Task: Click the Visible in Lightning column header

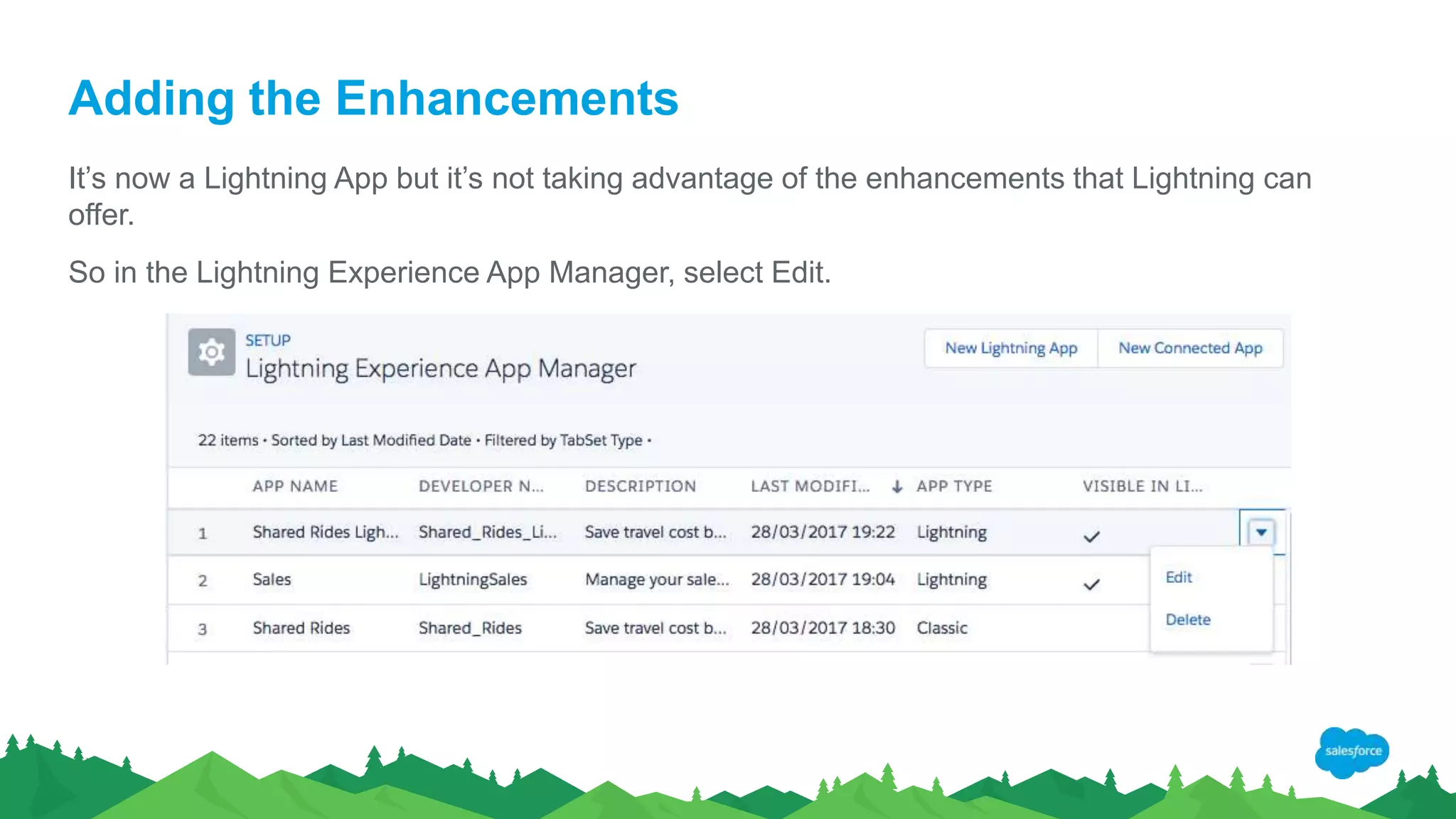Action: [1142, 486]
